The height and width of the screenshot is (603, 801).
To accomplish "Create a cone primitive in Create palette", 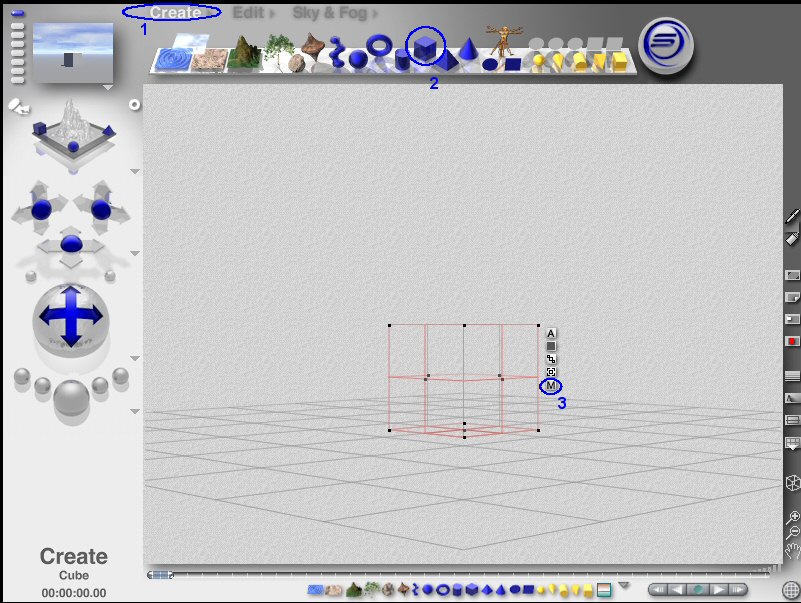I will click(467, 49).
